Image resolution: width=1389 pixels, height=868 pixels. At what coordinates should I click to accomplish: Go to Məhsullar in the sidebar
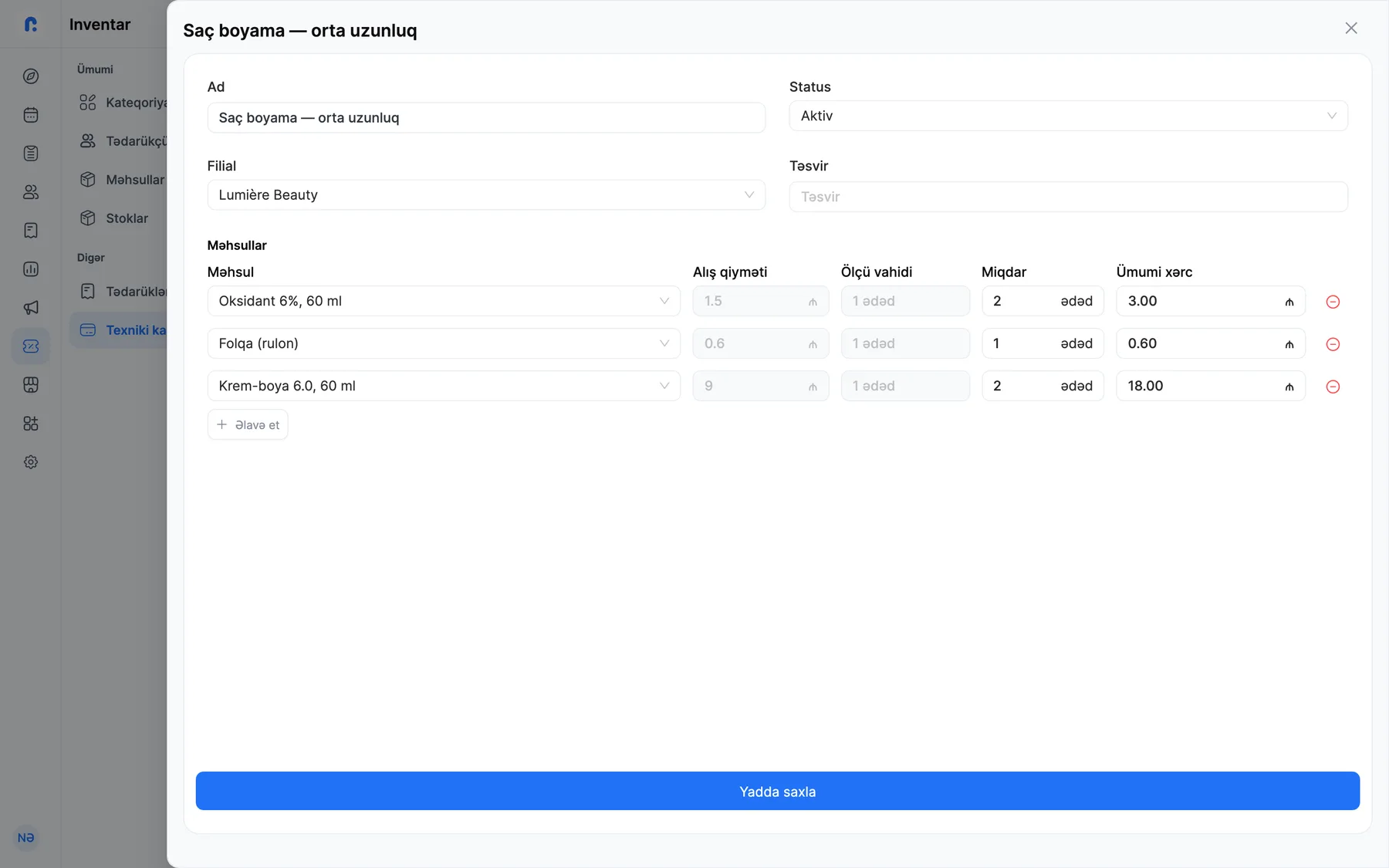pos(122,180)
